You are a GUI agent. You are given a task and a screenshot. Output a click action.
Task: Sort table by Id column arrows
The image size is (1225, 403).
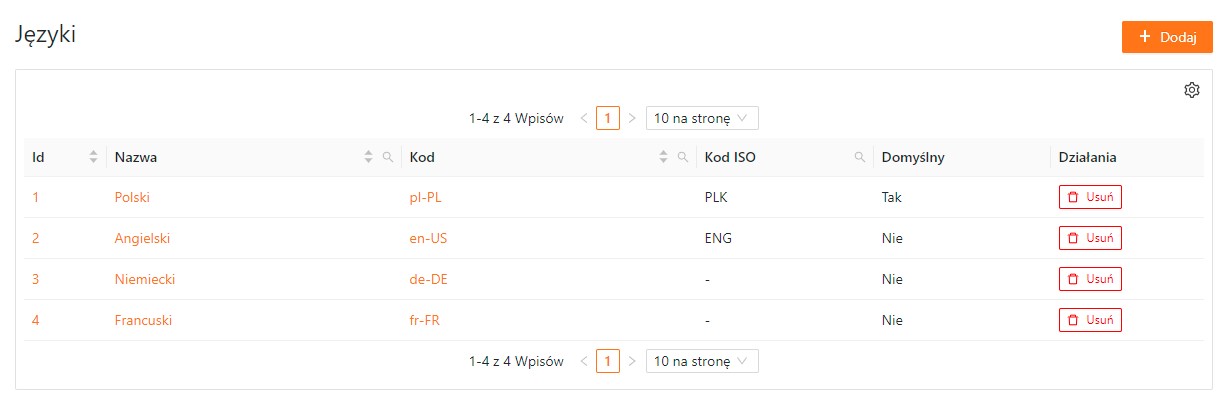pos(94,157)
